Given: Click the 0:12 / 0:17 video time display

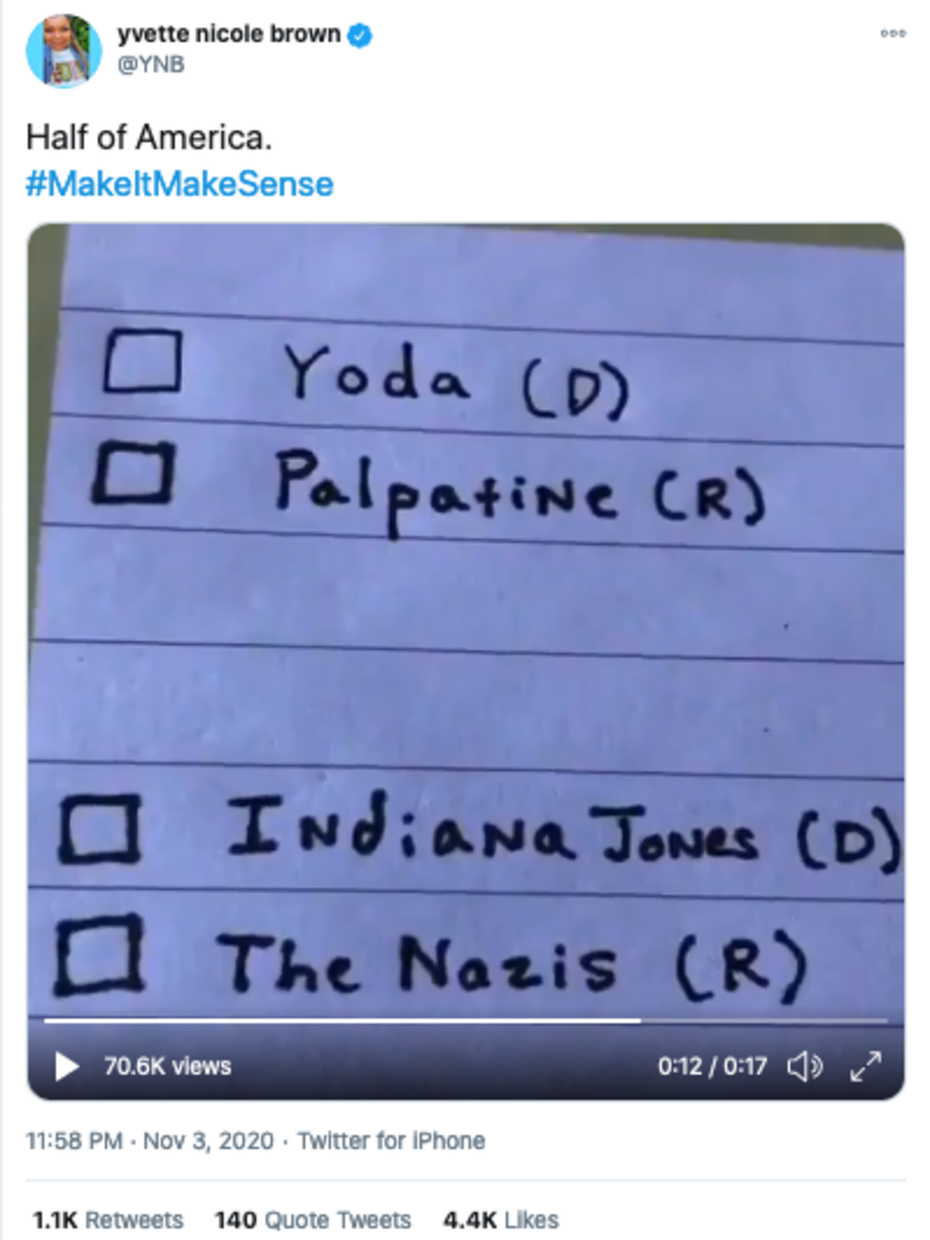Looking at the screenshot, I should [712, 1067].
